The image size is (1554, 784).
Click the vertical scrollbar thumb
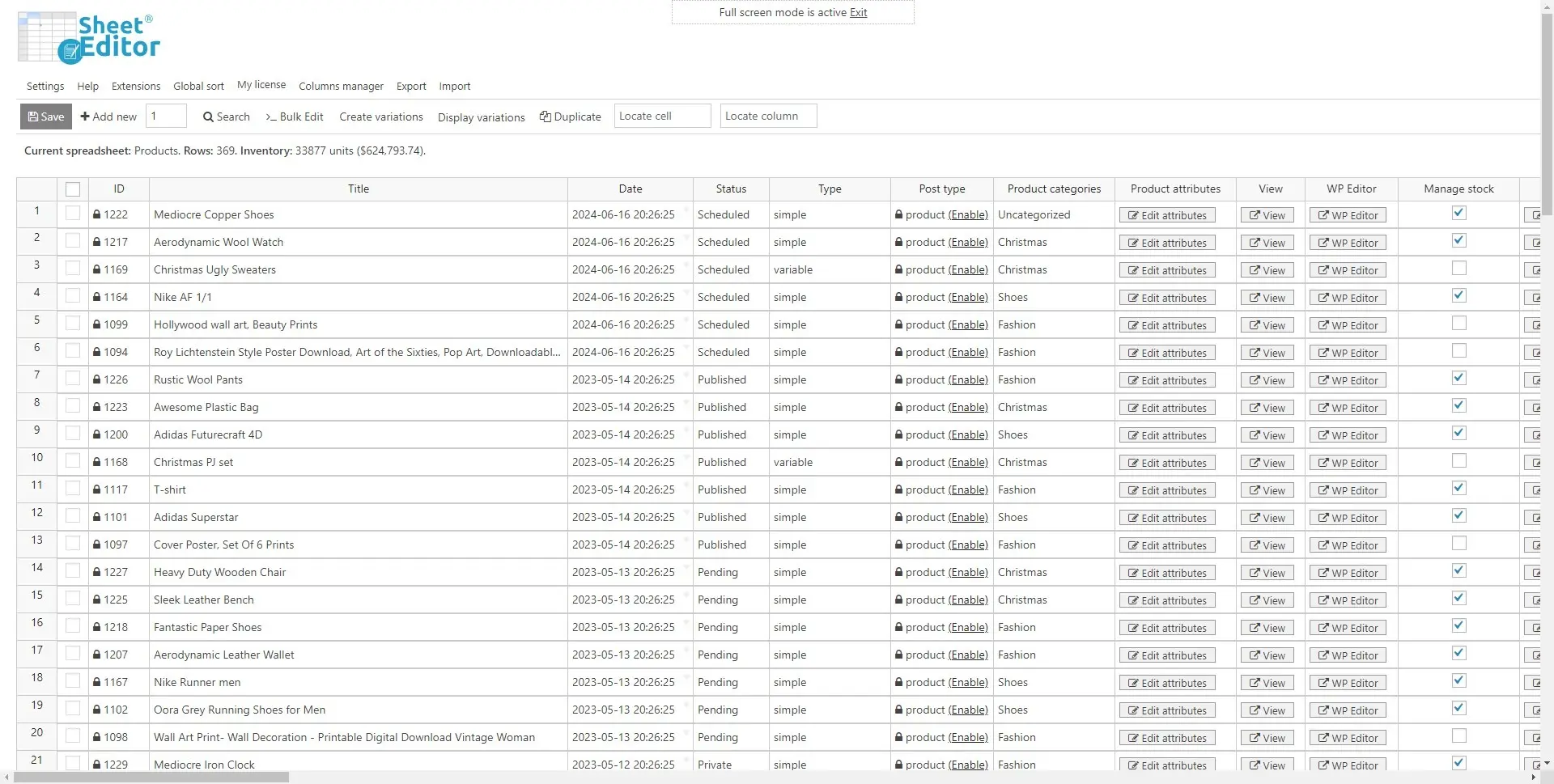click(1547, 115)
